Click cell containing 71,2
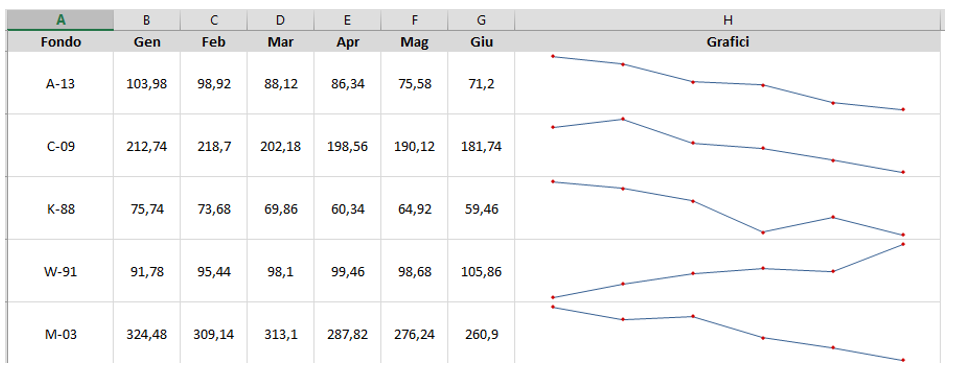The width and height of the screenshot is (954, 377). (481, 84)
